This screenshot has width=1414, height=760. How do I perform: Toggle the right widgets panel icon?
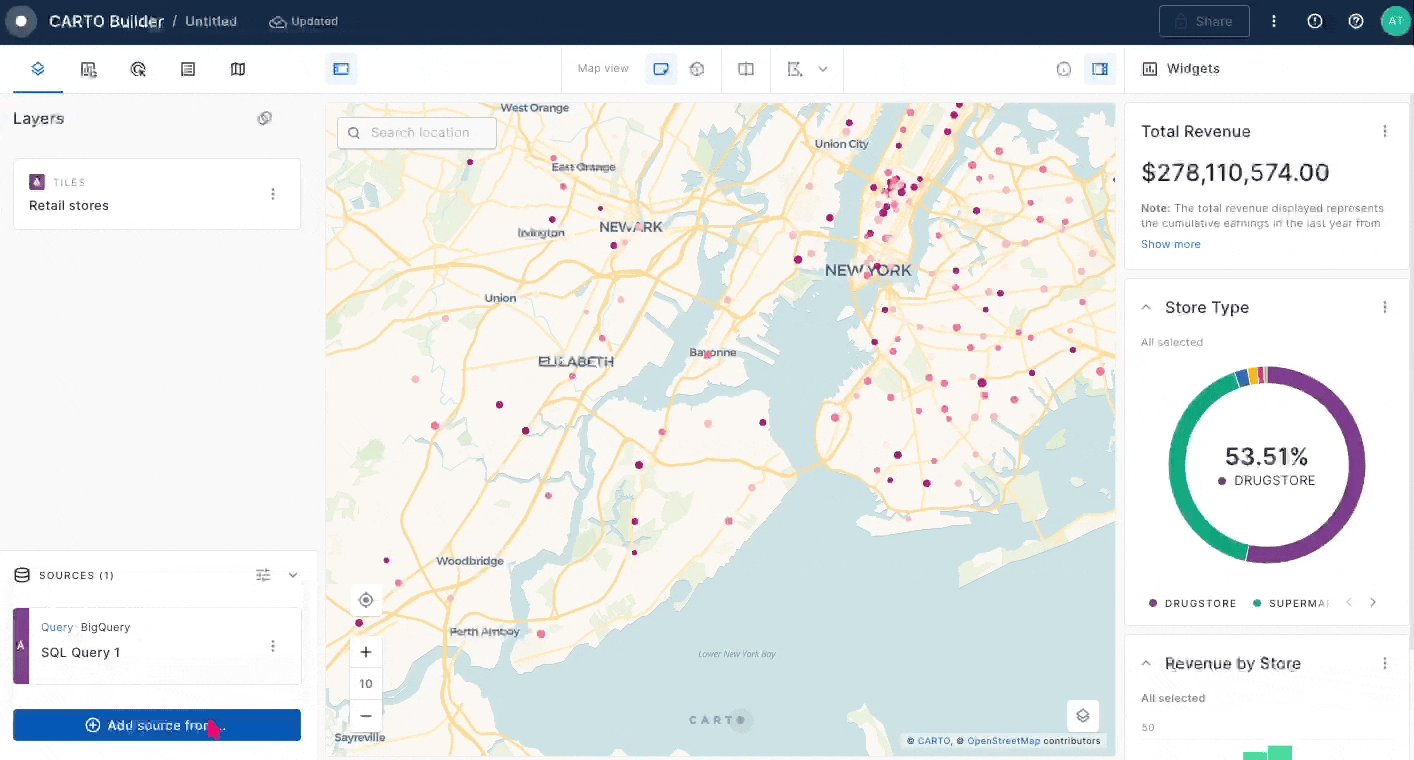[1100, 69]
